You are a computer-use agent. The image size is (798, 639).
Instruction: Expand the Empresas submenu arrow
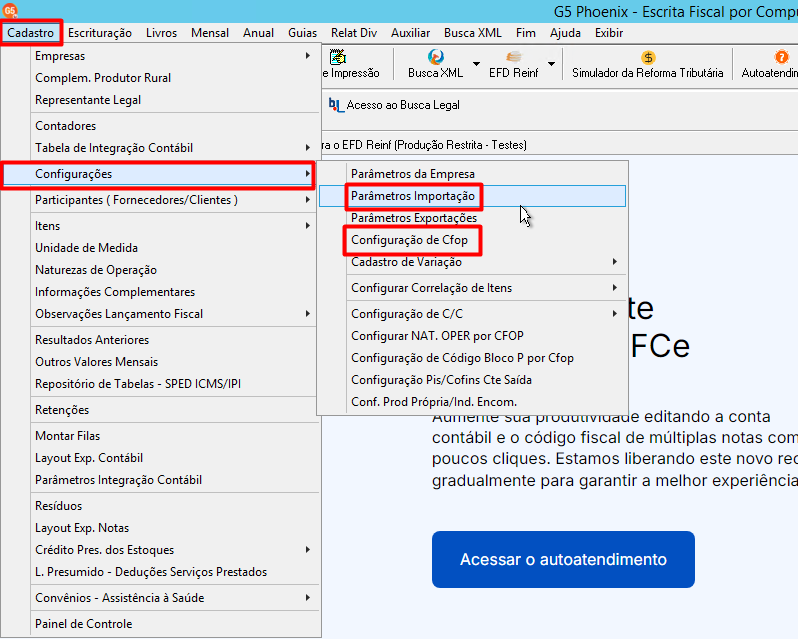point(308,55)
